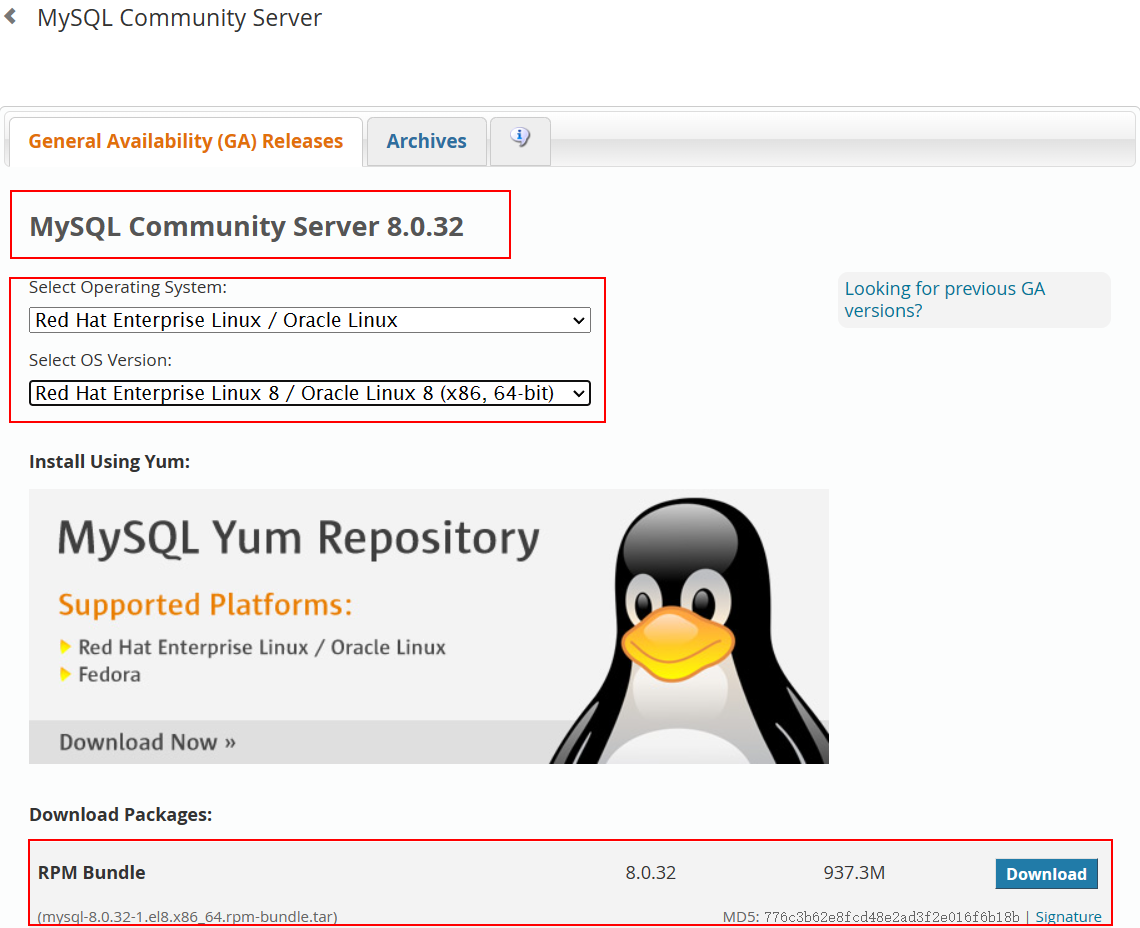Image resolution: width=1140 pixels, height=928 pixels.
Task: Click the MySQL Yum Repository banner
Action: pos(429,626)
